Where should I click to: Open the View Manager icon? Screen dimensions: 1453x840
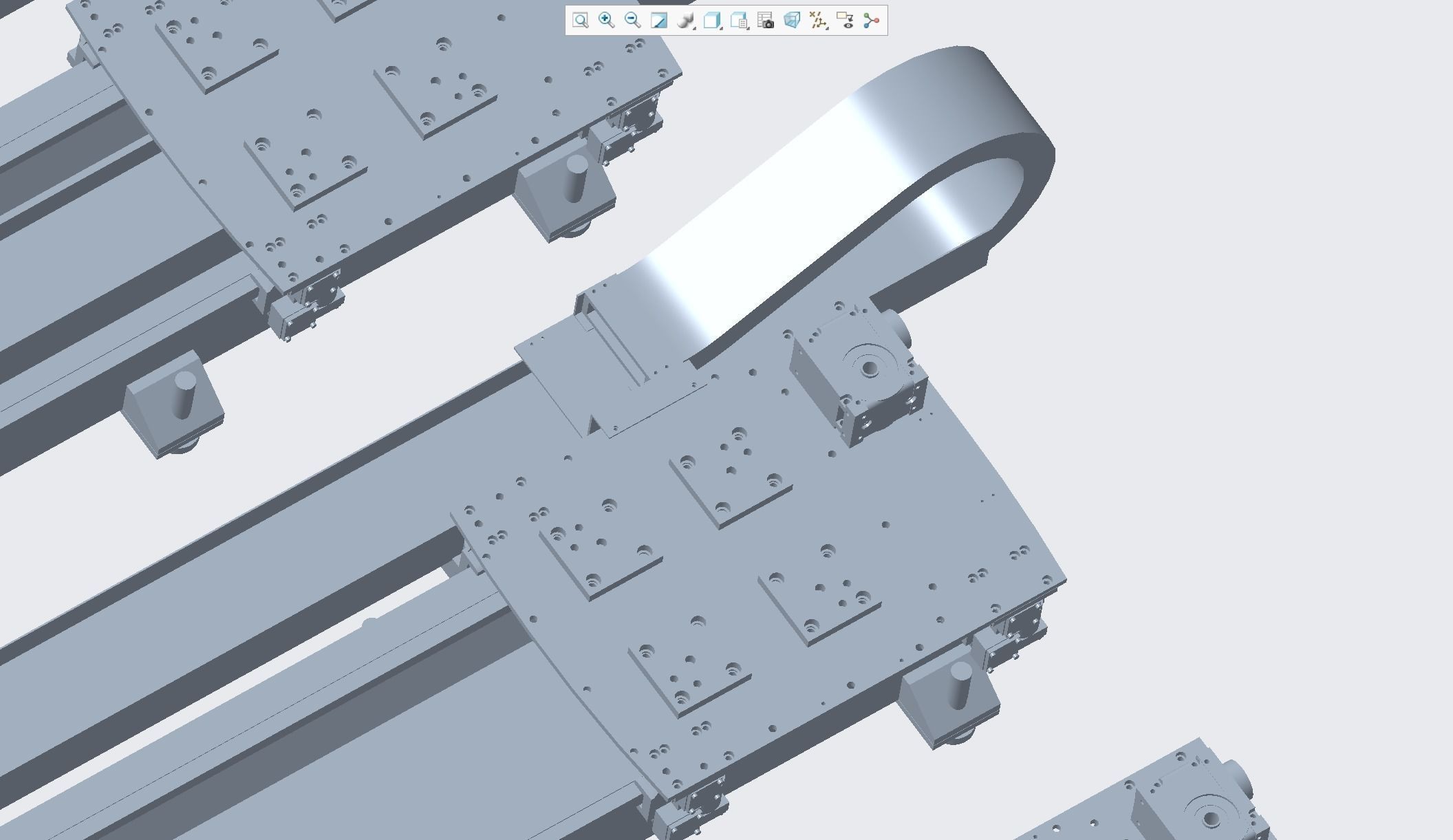[739, 21]
